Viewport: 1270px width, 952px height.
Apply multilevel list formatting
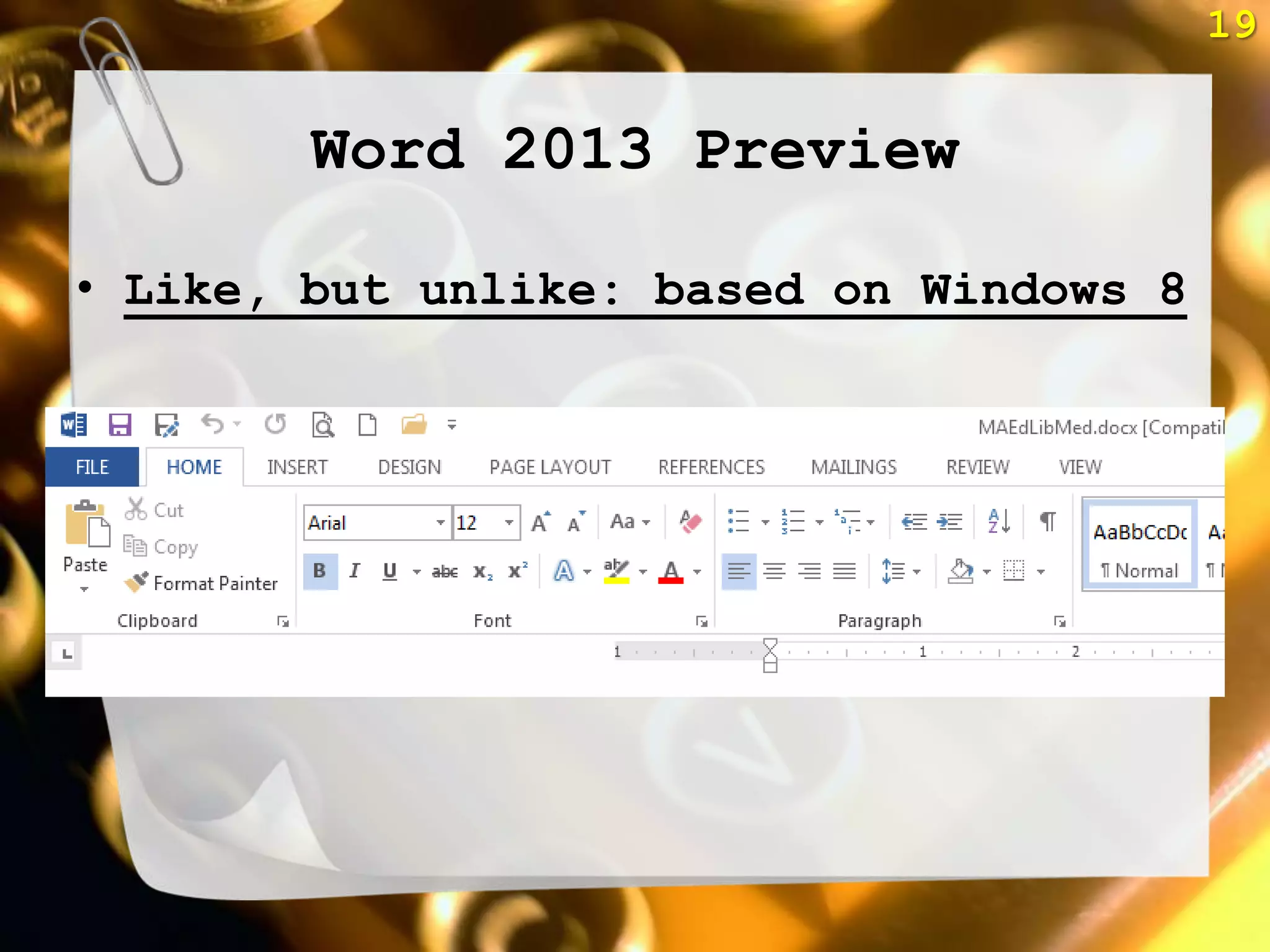pyautogui.click(x=847, y=522)
